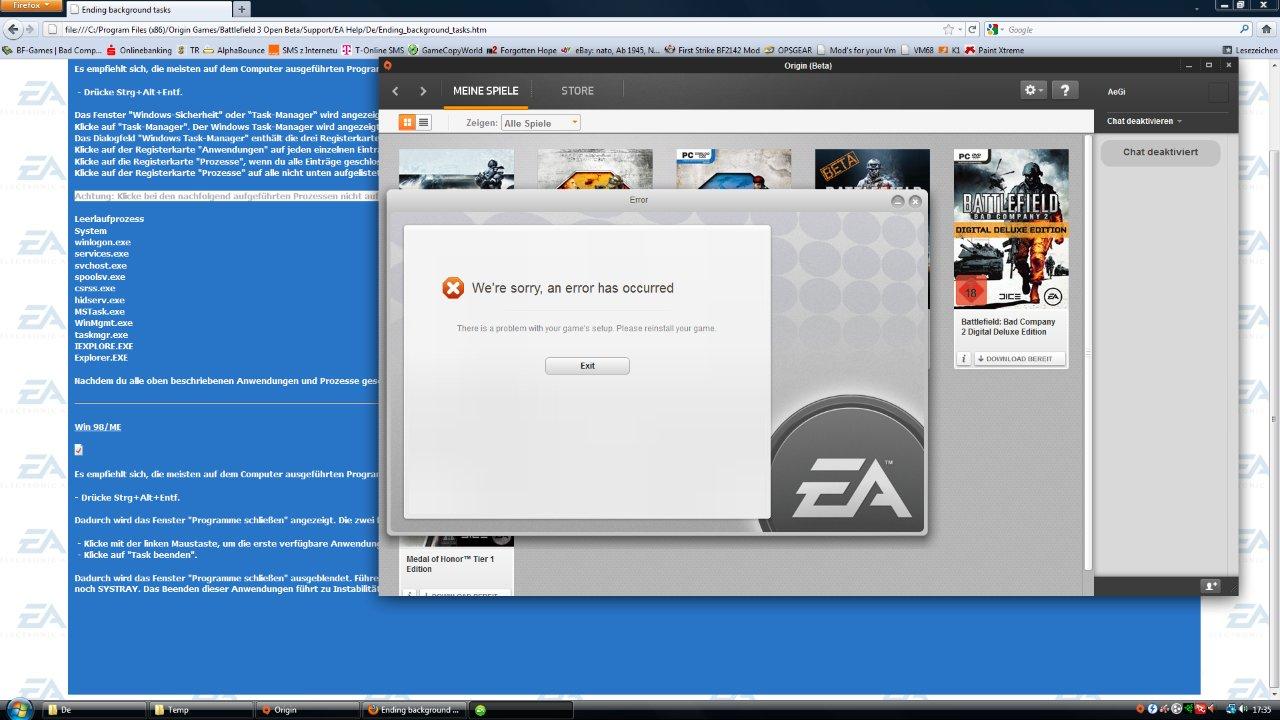Bookmark page with the star icon

click(948, 30)
